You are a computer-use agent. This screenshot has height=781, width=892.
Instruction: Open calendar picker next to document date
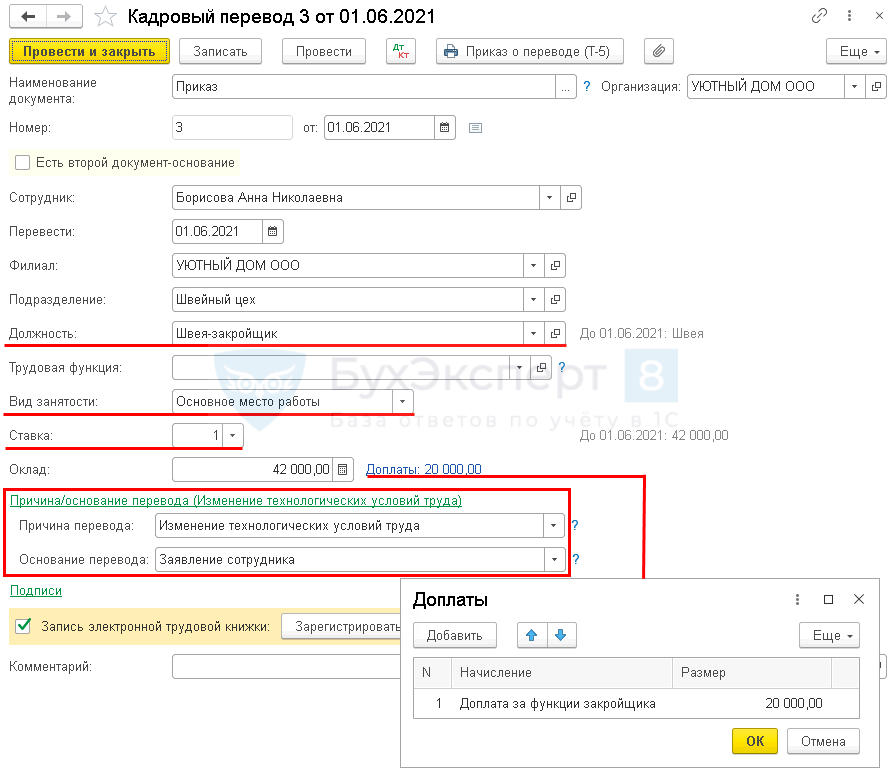click(x=445, y=127)
